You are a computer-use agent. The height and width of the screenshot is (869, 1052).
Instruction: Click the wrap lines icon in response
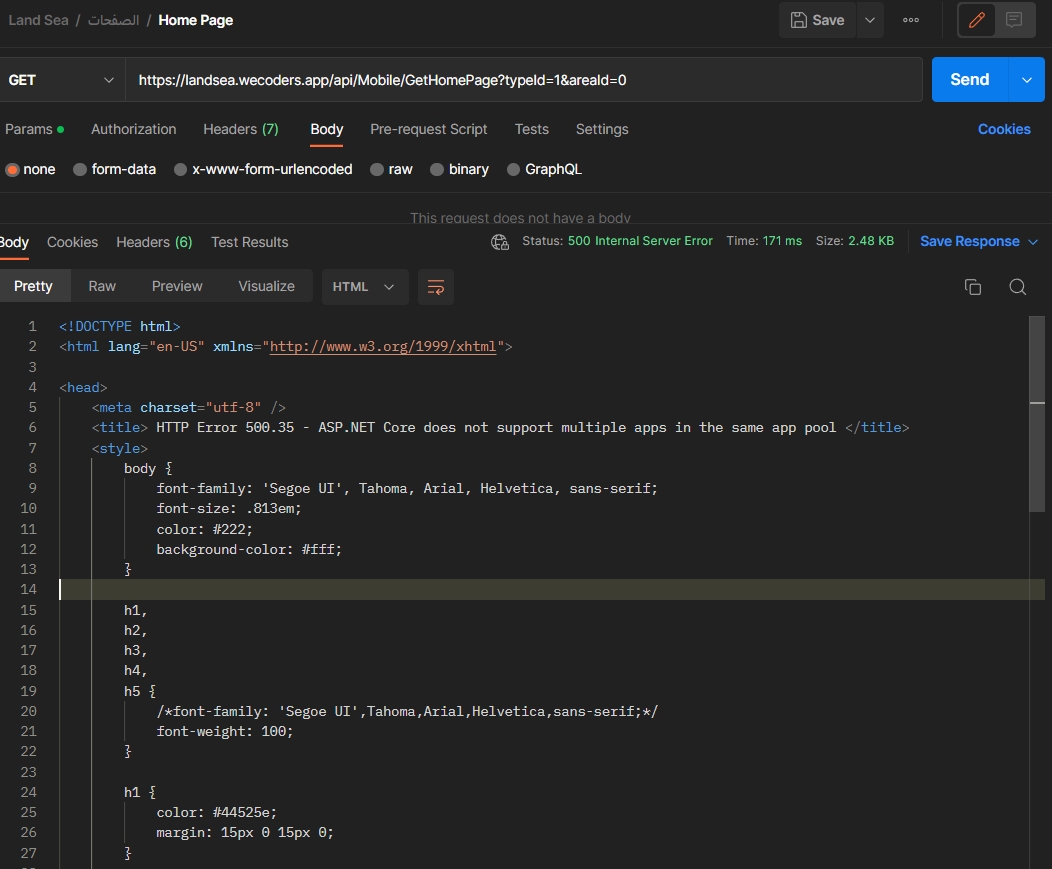tap(436, 287)
